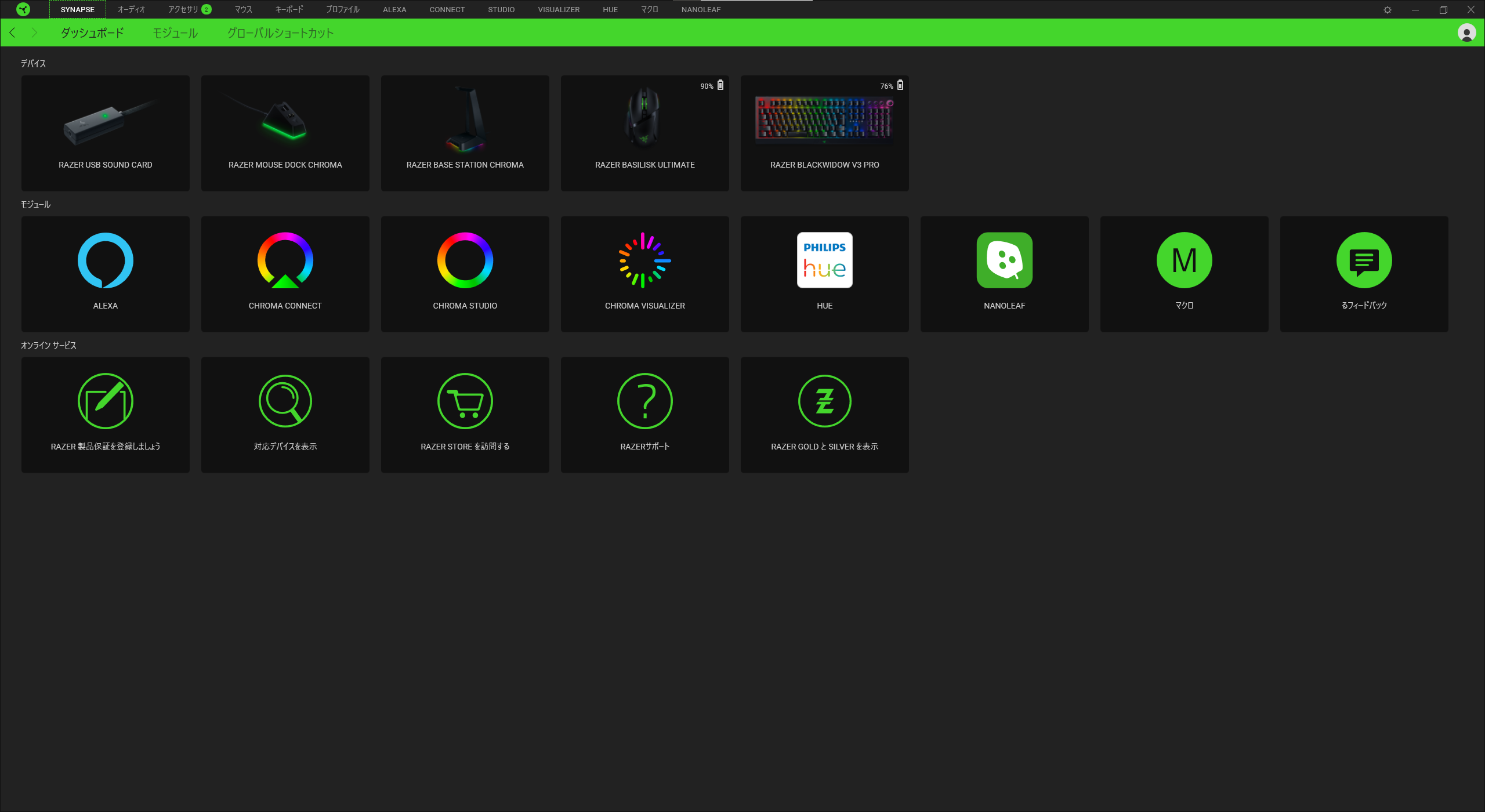Switch to the NANOLEAF top tab

tap(701, 9)
